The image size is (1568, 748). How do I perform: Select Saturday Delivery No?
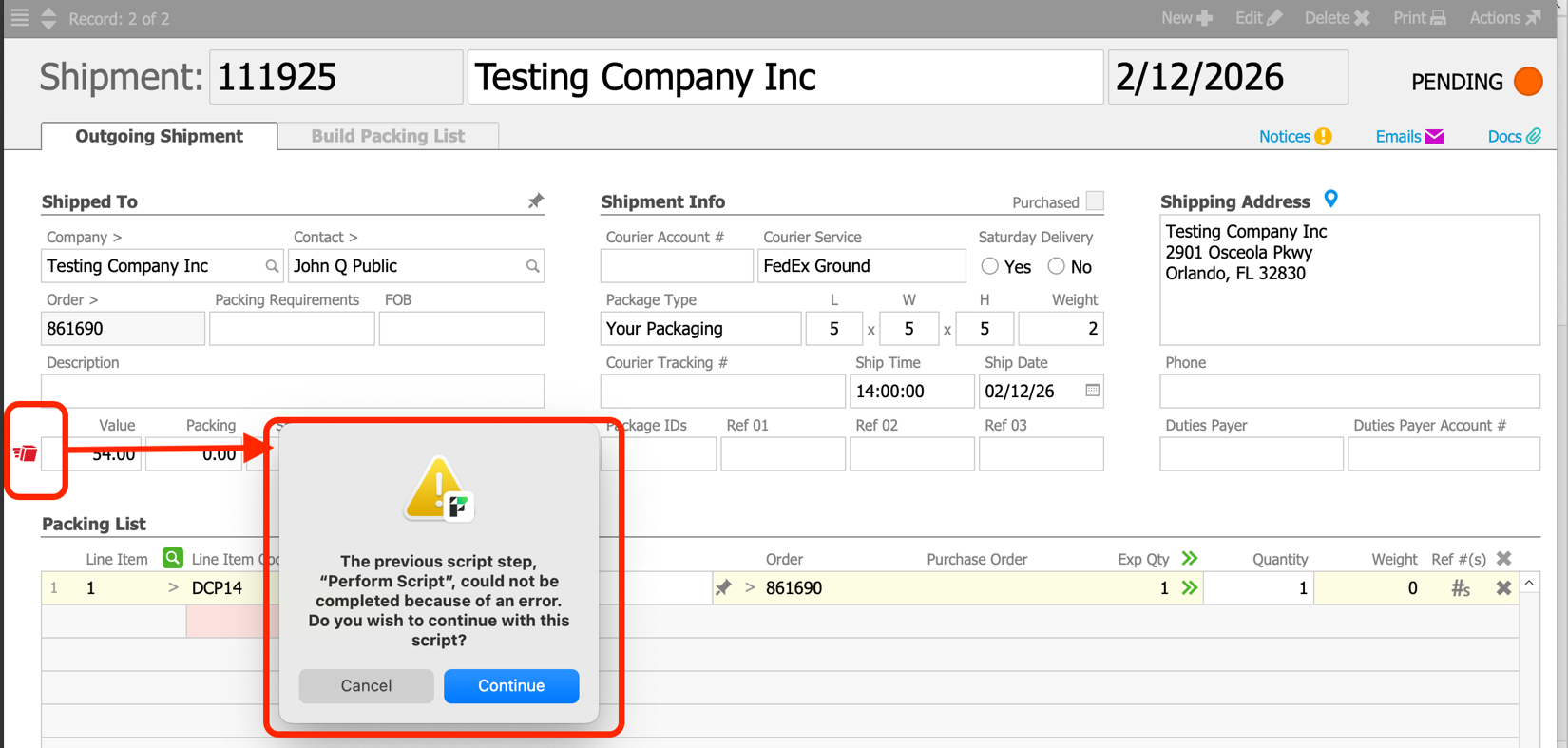point(1056,267)
